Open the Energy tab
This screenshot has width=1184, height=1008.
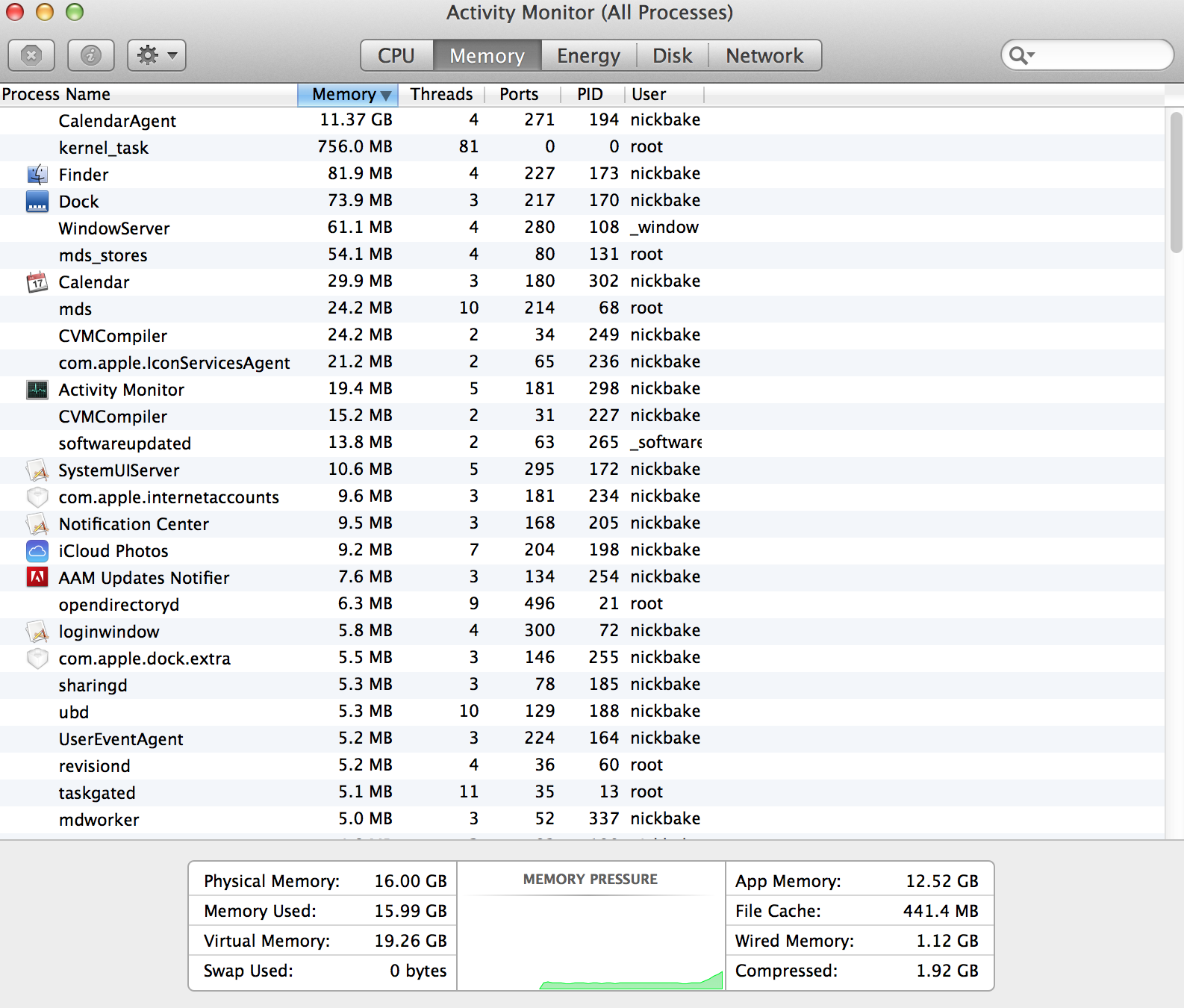589,55
